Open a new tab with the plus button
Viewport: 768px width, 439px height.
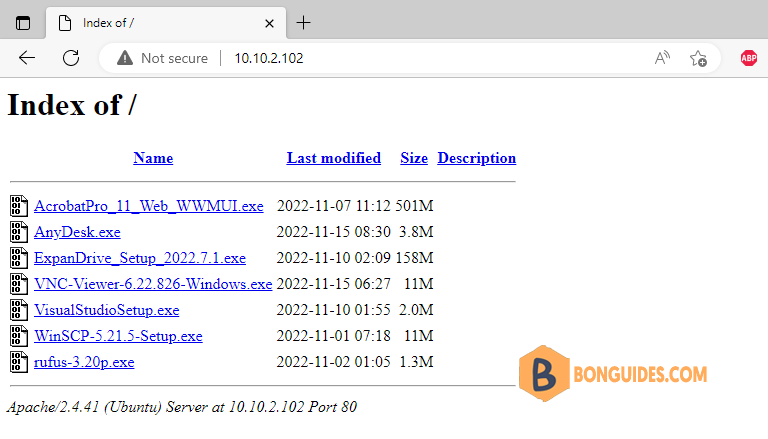303,23
